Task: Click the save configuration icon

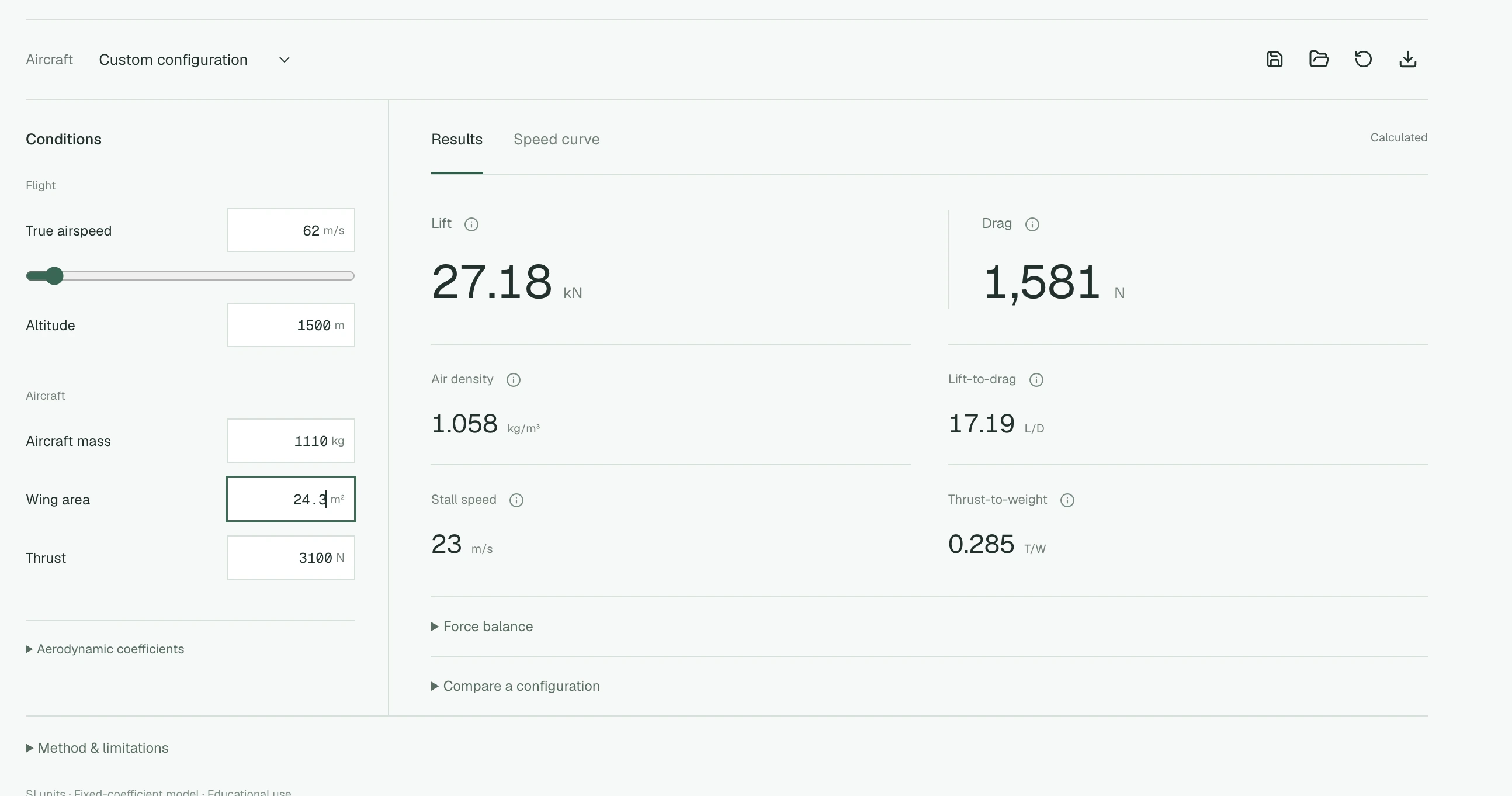Action: click(x=1274, y=59)
